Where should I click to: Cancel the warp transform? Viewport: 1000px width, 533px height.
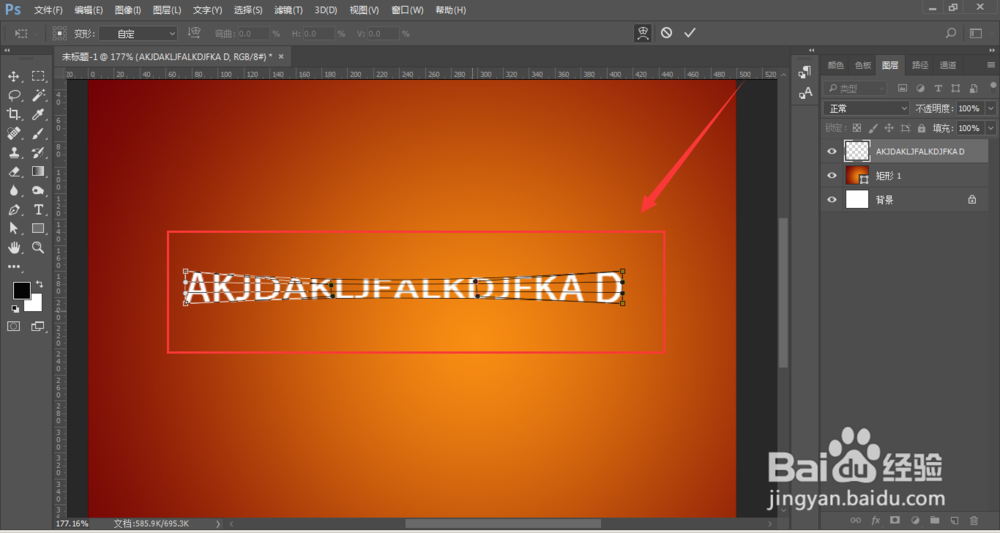pyautogui.click(x=666, y=33)
